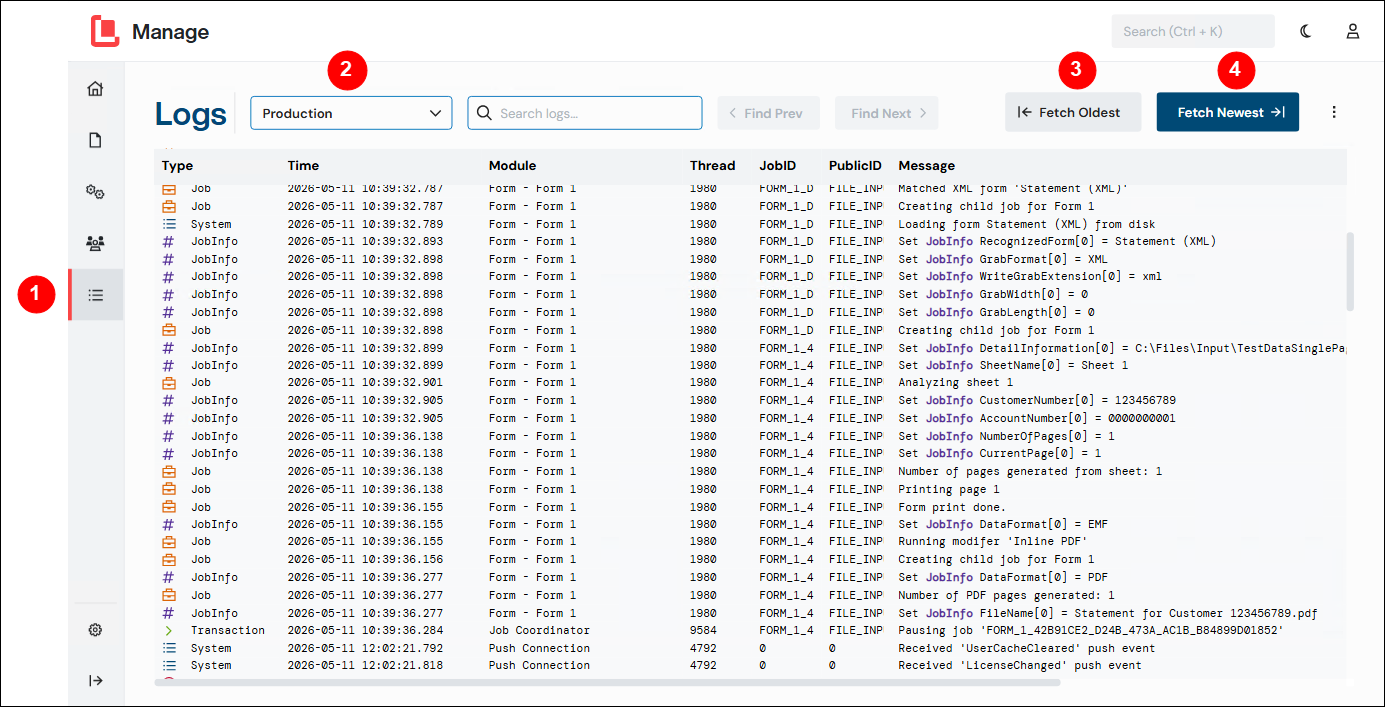Click the red Manage logo
1385x707 pixels.
(x=105, y=31)
